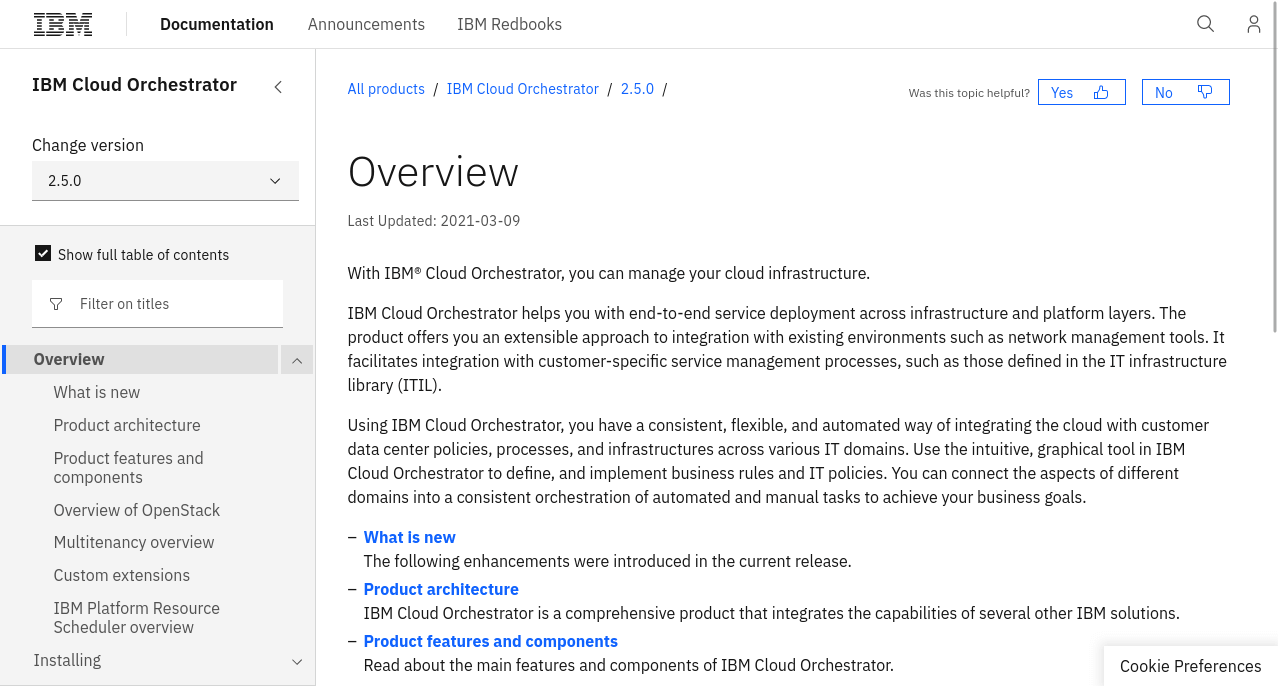The image size is (1278, 686).
Task: Open the search panel
Action: (x=1205, y=23)
